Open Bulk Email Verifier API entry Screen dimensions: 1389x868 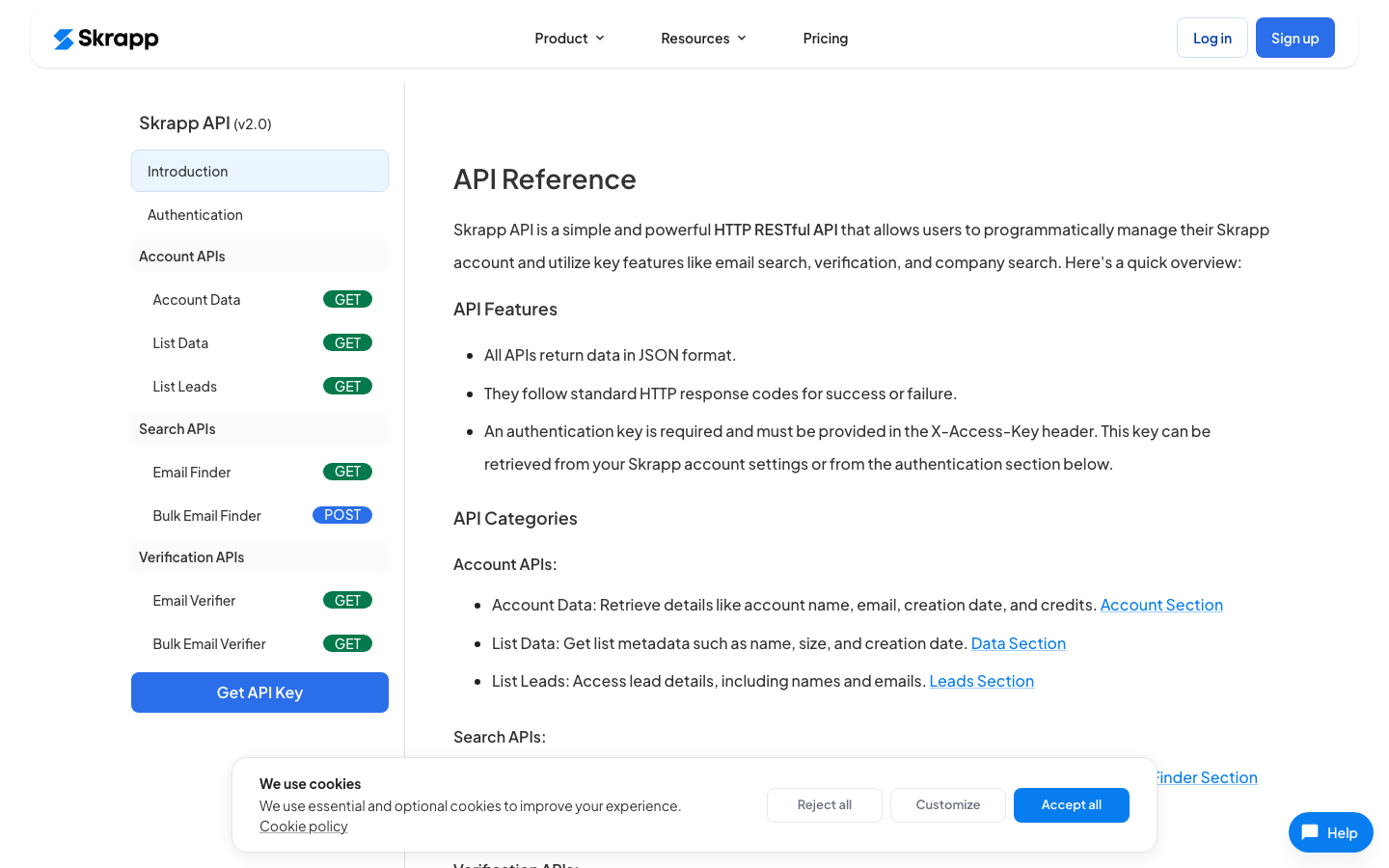[x=259, y=643]
